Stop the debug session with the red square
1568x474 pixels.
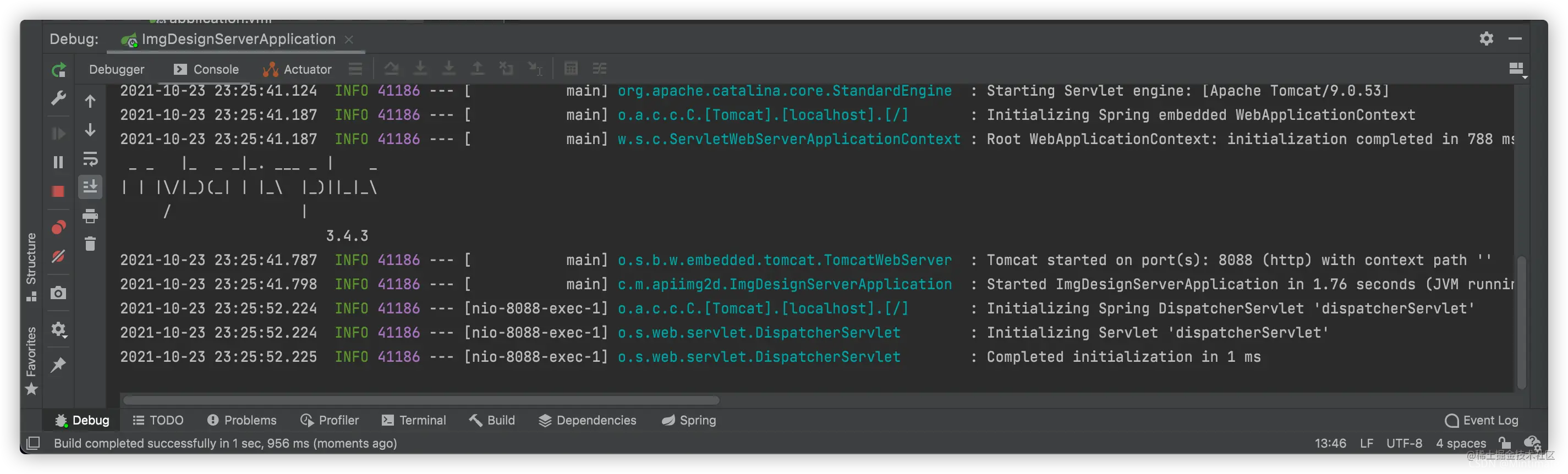pyautogui.click(x=58, y=192)
